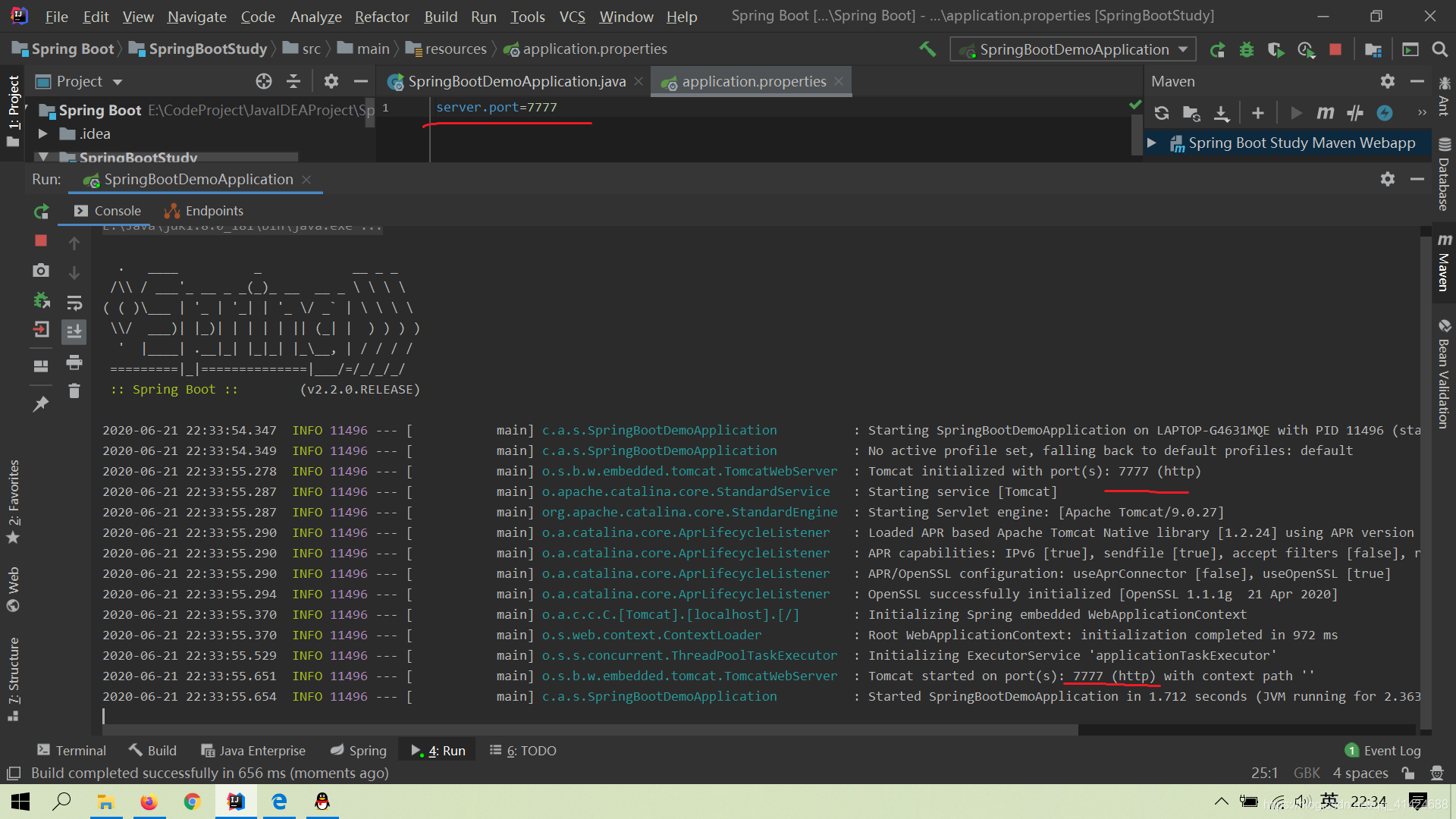Download sources icon in the Maven toolbar
The width and height of the screenshot is (1456, 819).
click(x=1221, y=113)
